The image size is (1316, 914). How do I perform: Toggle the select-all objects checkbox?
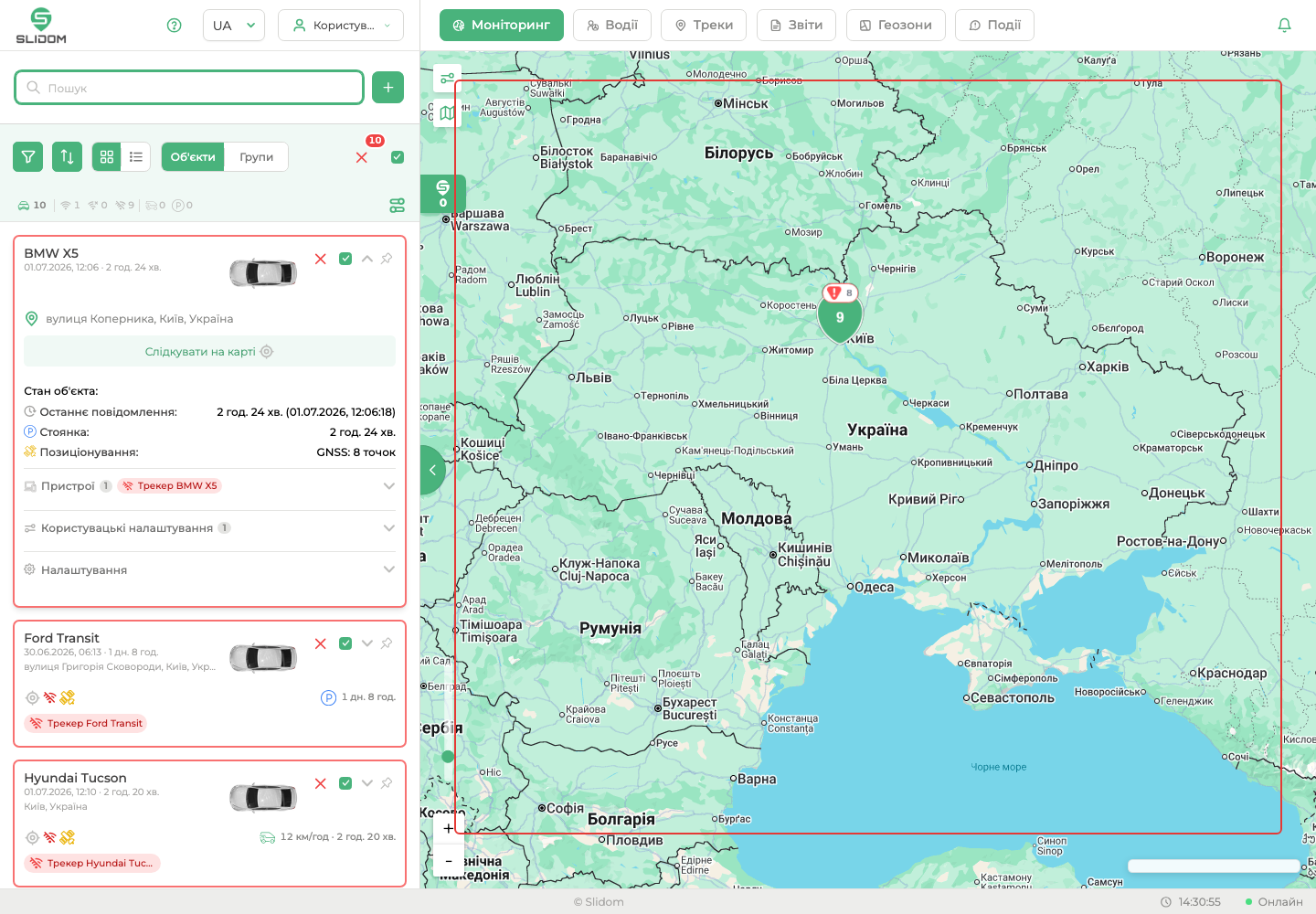click(398, 157)
